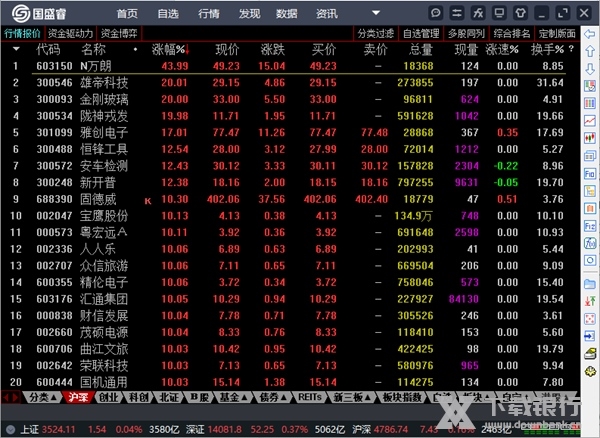Image resolution: width=600 pixels, height=438 pixels.
Task: Click the 总量 column header
Action: [x=421, y=50]
